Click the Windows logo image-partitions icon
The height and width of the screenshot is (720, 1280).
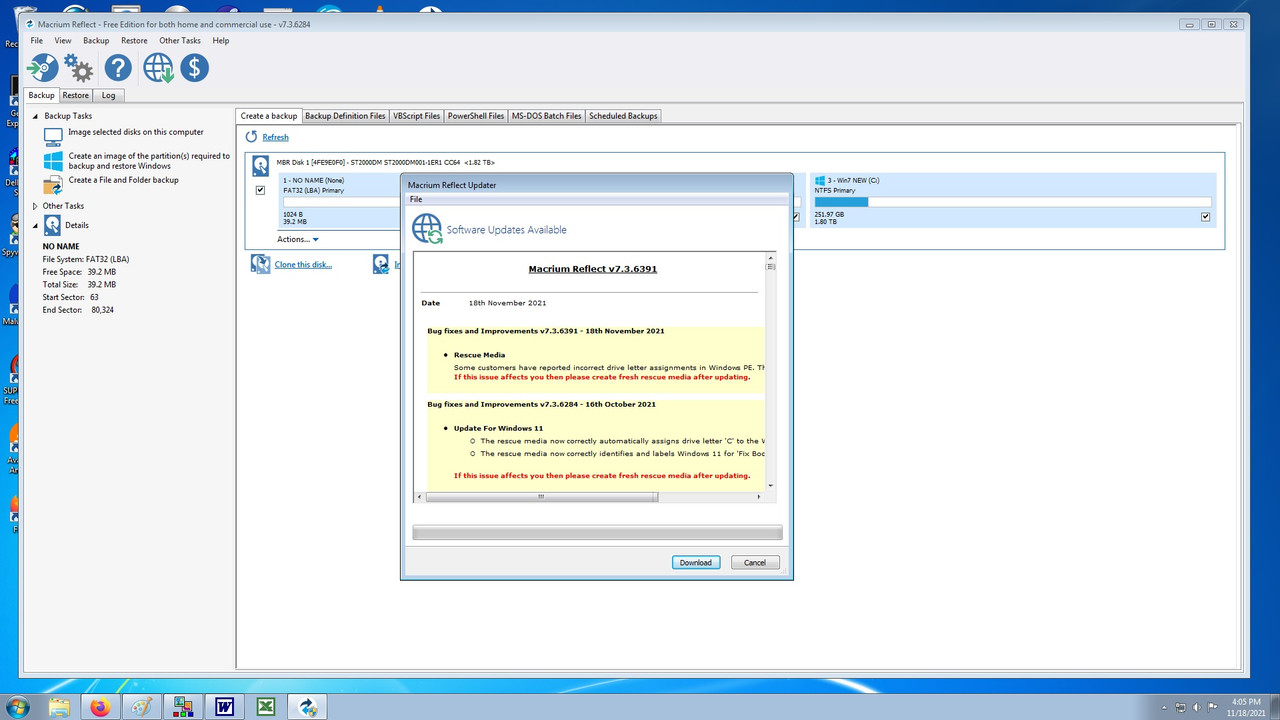point(53,161)
